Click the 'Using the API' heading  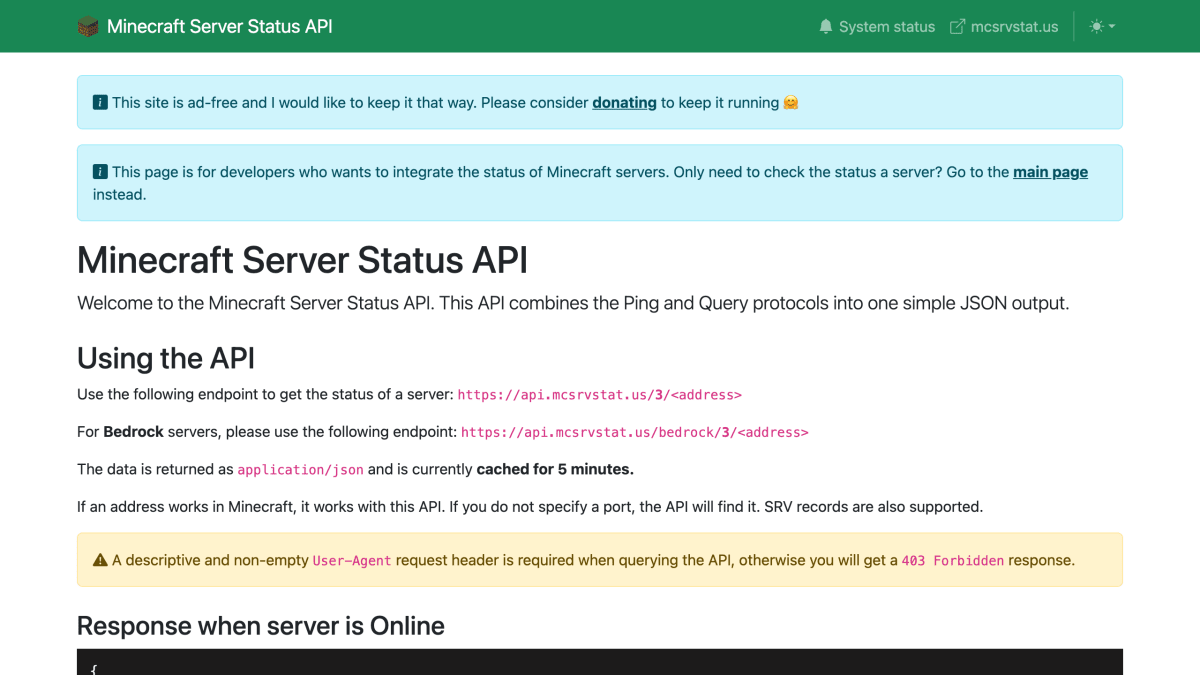point(166,358)
